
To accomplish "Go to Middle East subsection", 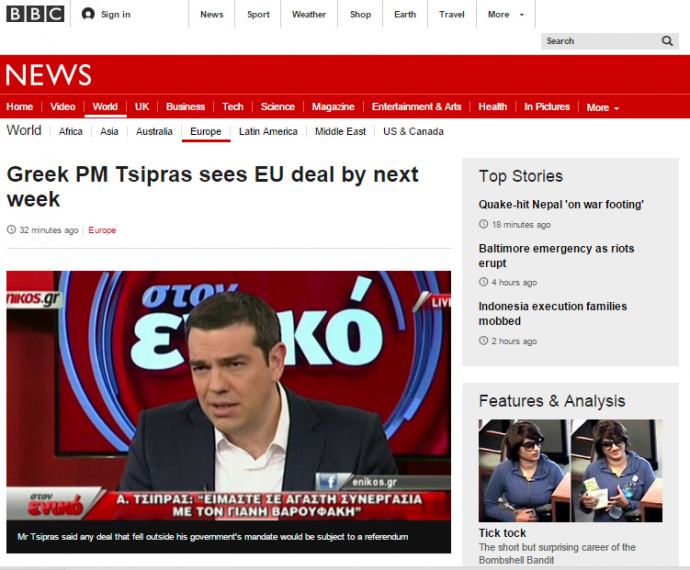I will pyautogui.click(x=341, y=131).
